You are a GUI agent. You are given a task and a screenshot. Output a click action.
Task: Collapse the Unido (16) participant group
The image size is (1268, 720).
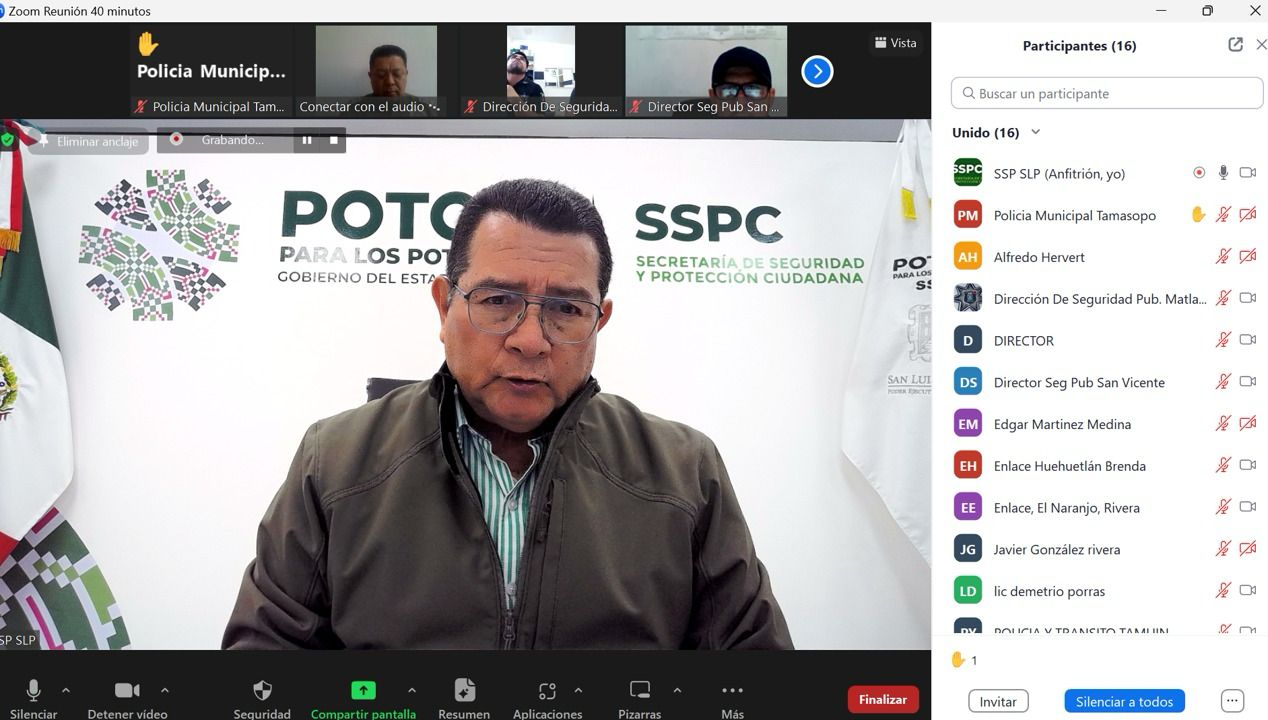(x=1035, y=132)
